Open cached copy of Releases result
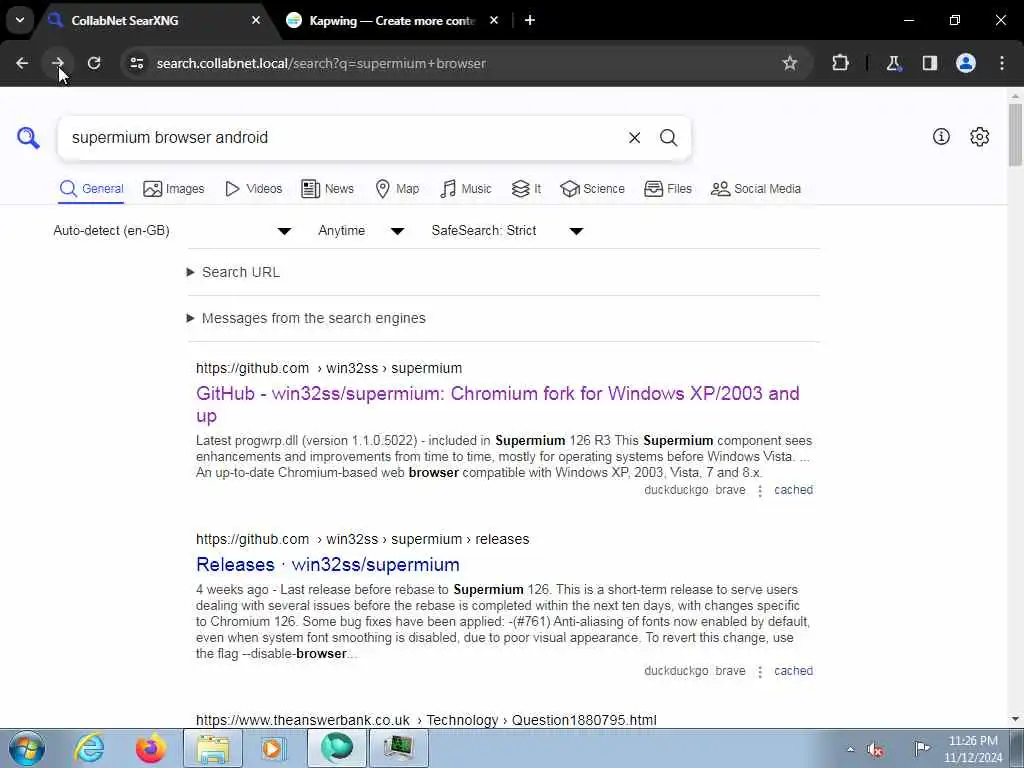 click(x=793, y=671)
